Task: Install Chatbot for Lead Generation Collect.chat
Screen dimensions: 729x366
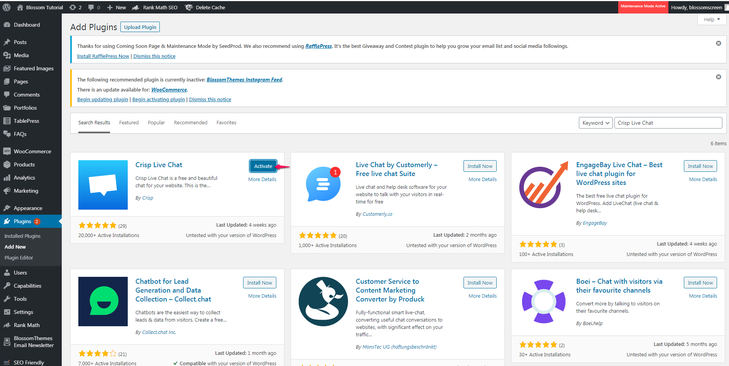Action: (259, 283)
